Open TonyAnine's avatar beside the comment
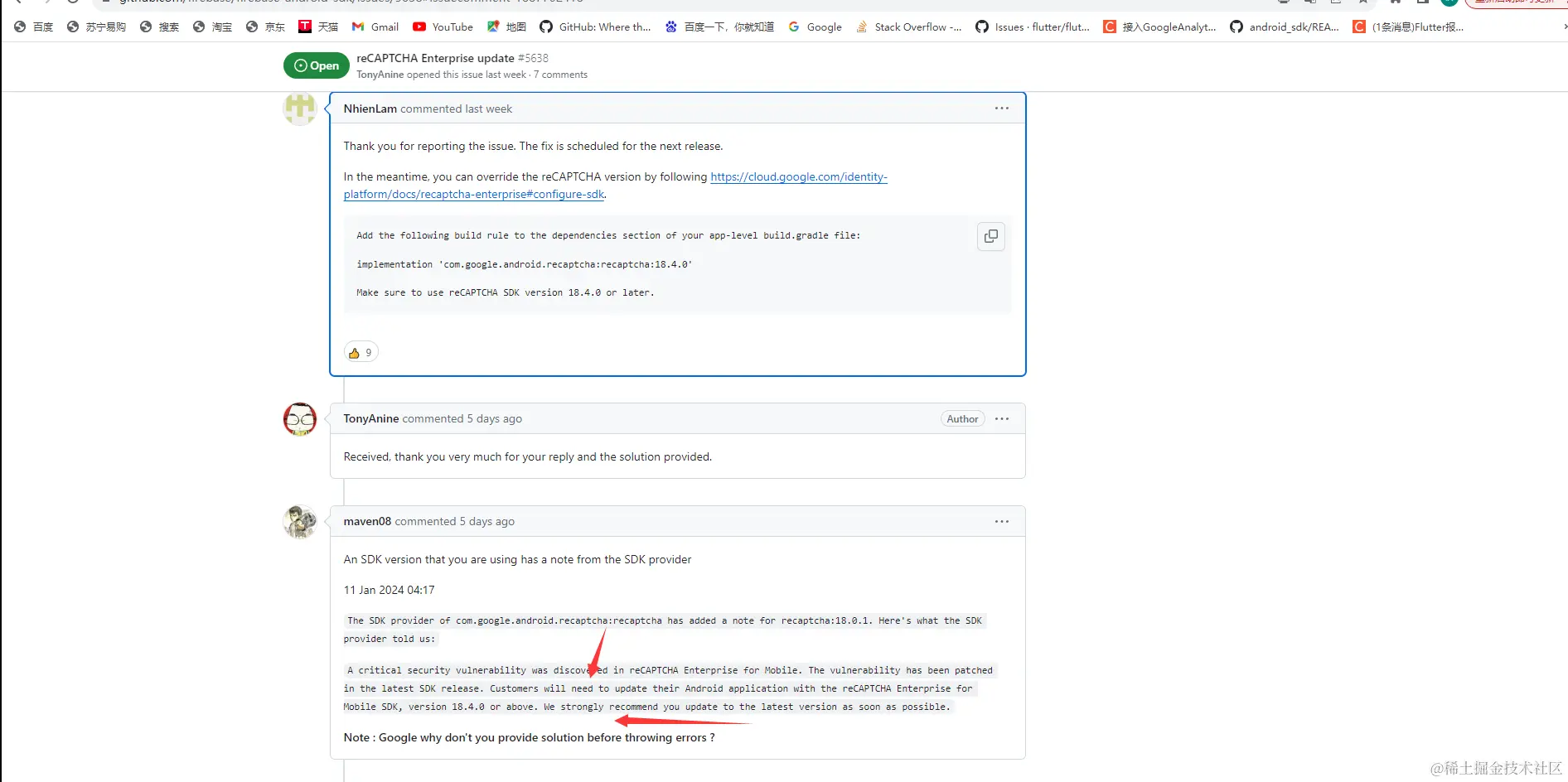 click(300, 419)
